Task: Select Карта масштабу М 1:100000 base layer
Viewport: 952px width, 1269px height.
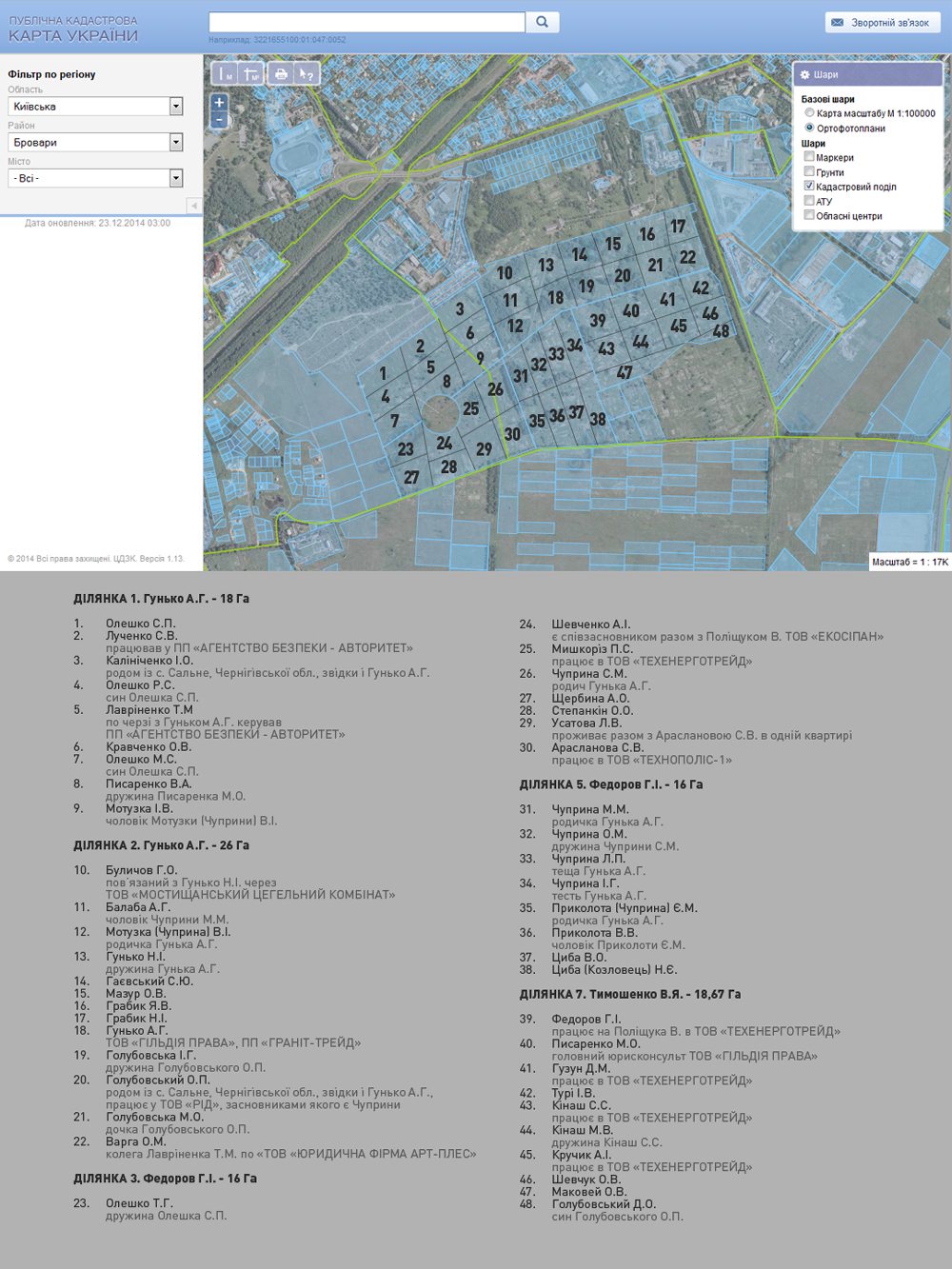Action: (810, 113)
